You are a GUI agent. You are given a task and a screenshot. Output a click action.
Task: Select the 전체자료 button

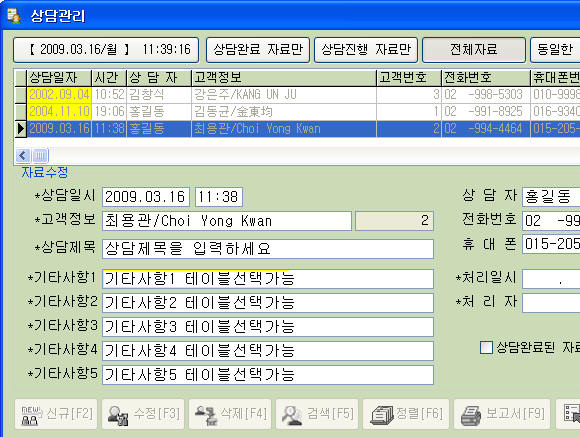tap(474, 50)
